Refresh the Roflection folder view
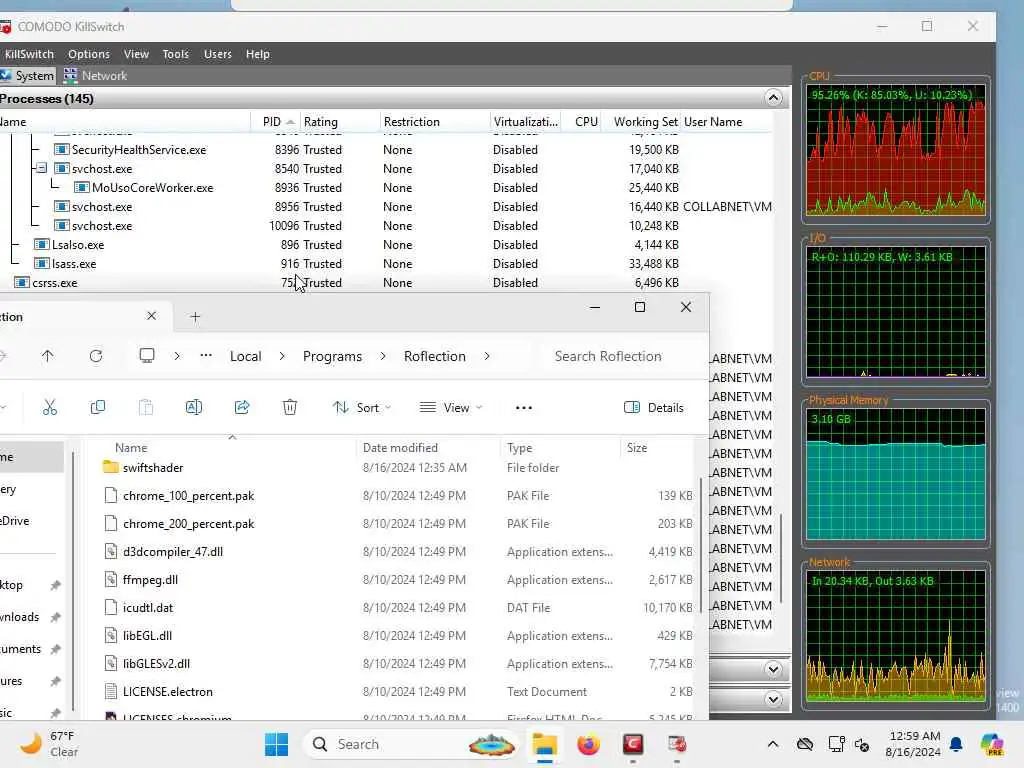 pos(96,356)
